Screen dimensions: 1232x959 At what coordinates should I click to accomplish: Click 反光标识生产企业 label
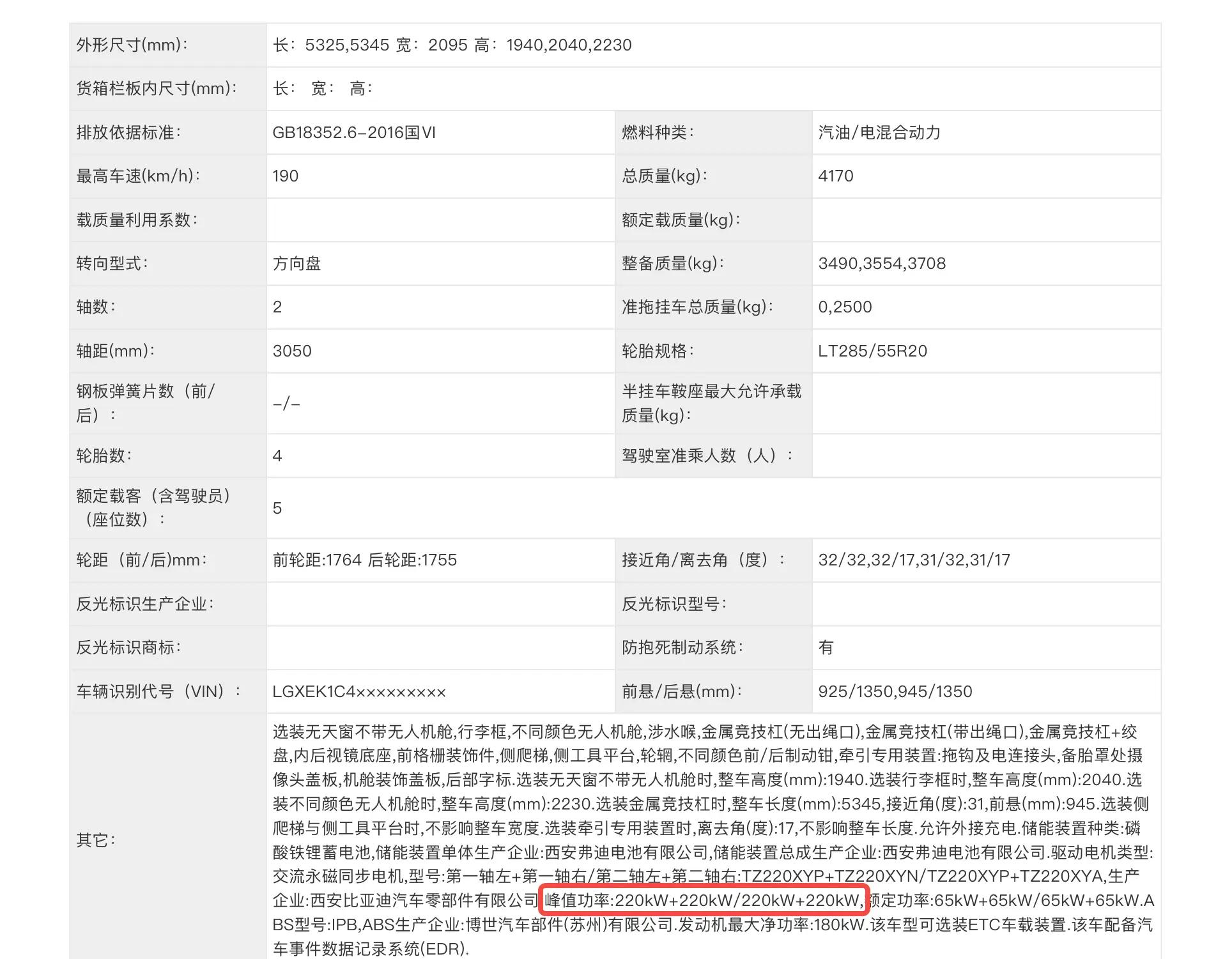pos(145,604)
